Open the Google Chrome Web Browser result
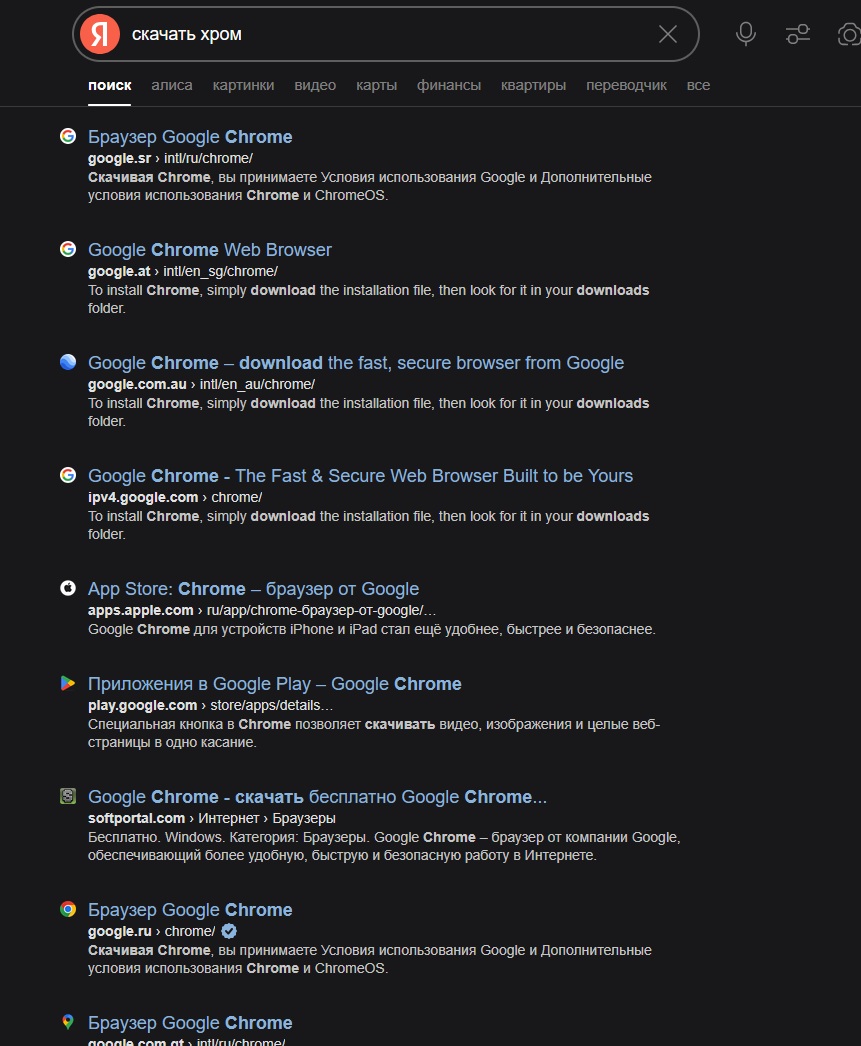This screenshot has width=861, height=1046. (209, 249)
